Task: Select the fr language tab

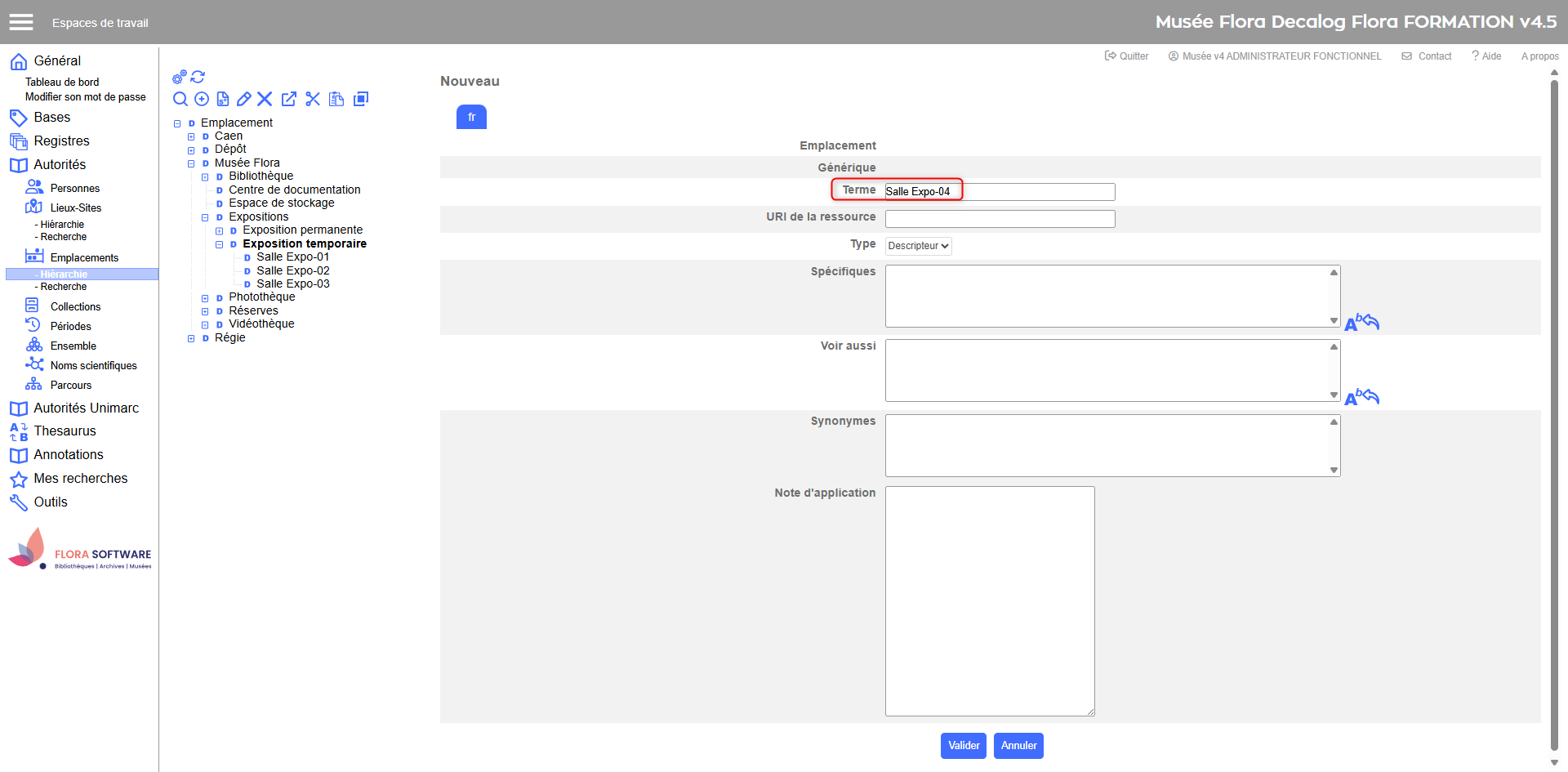Action: pyautogui.click(x=471, y=117)
